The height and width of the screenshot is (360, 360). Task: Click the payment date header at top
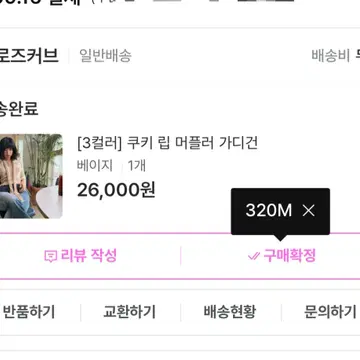pyautogui.click(x=40, y=3)
